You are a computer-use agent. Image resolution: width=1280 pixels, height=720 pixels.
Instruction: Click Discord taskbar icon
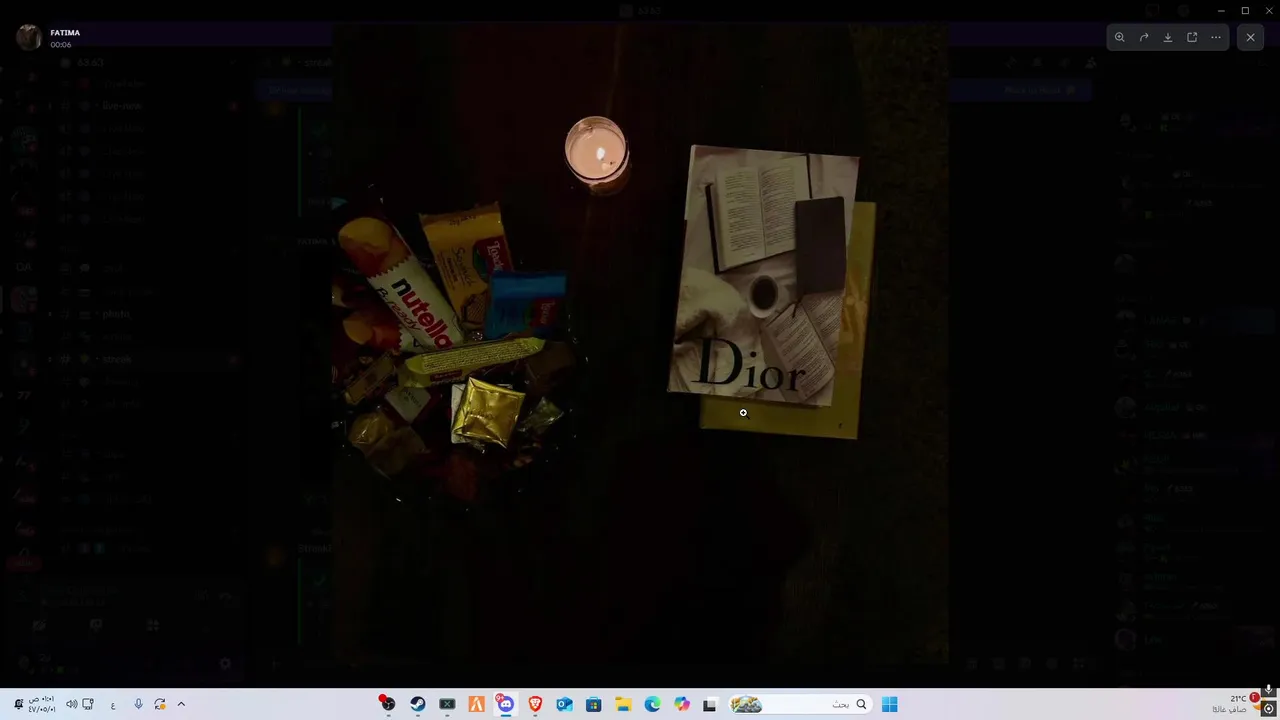[x=505, y=704]
